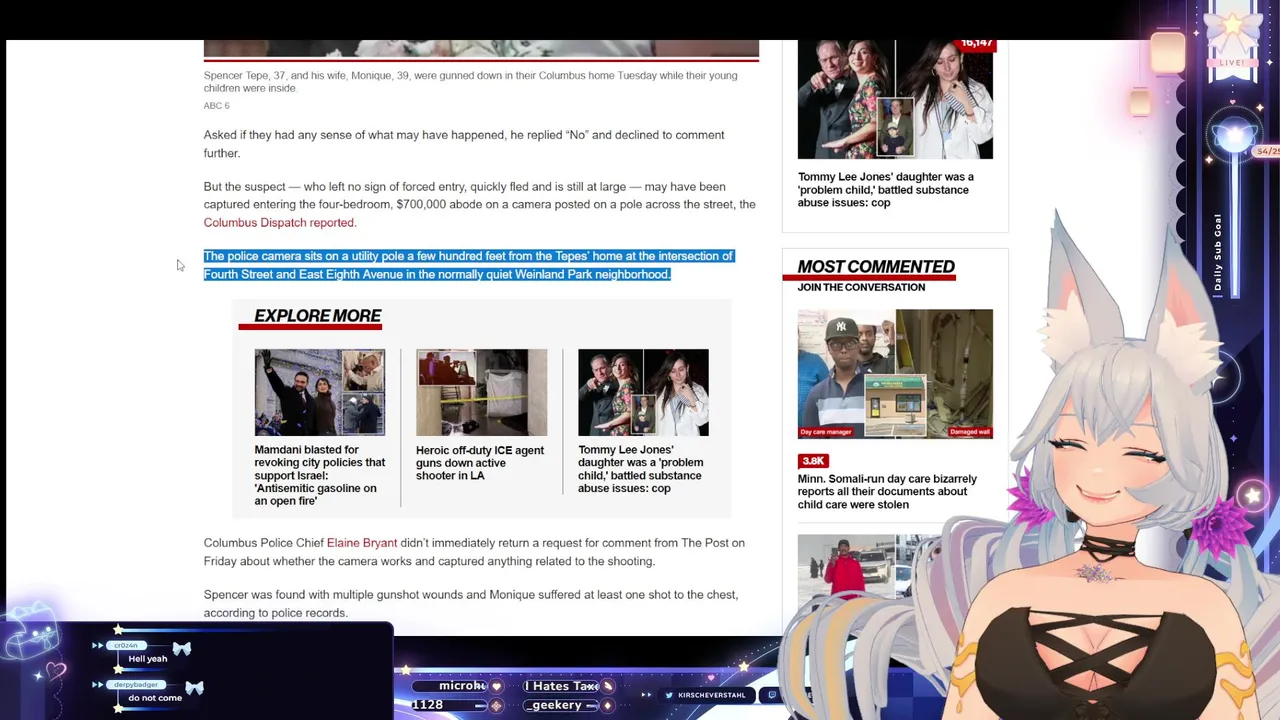1280x720 pixels.
Task: Click derpybadger chat username
Action: (135, 685)
